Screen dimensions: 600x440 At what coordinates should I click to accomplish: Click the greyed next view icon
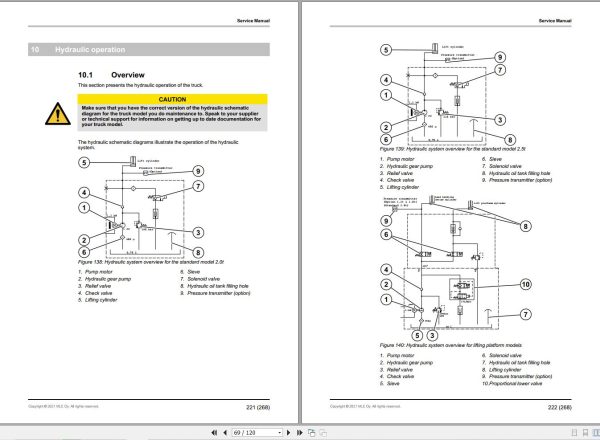click(x=323, y=433)
